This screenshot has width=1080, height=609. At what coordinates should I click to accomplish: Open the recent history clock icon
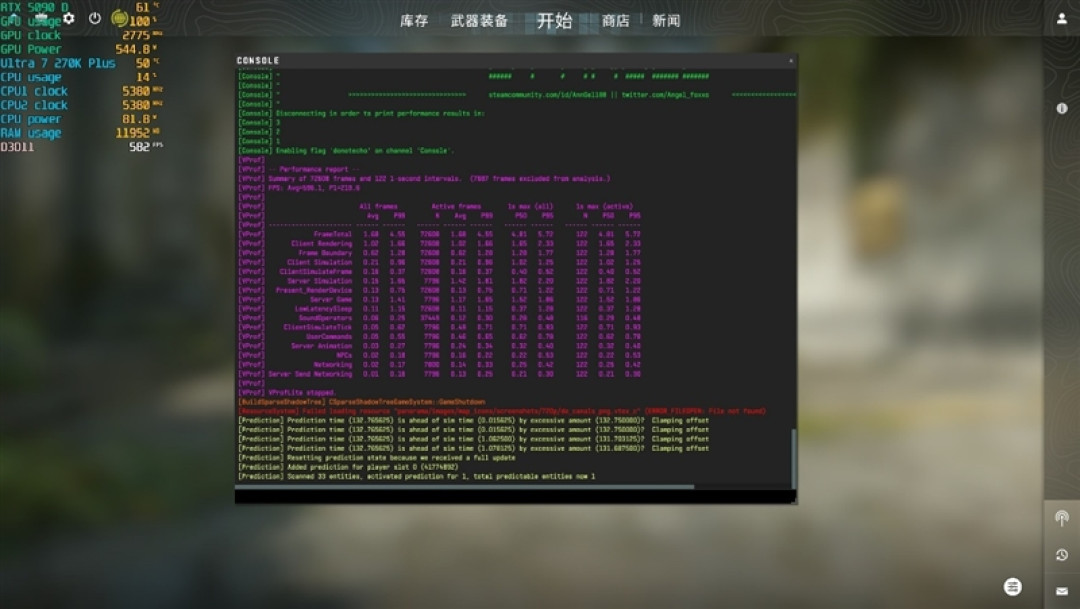tap(1062, 555)
